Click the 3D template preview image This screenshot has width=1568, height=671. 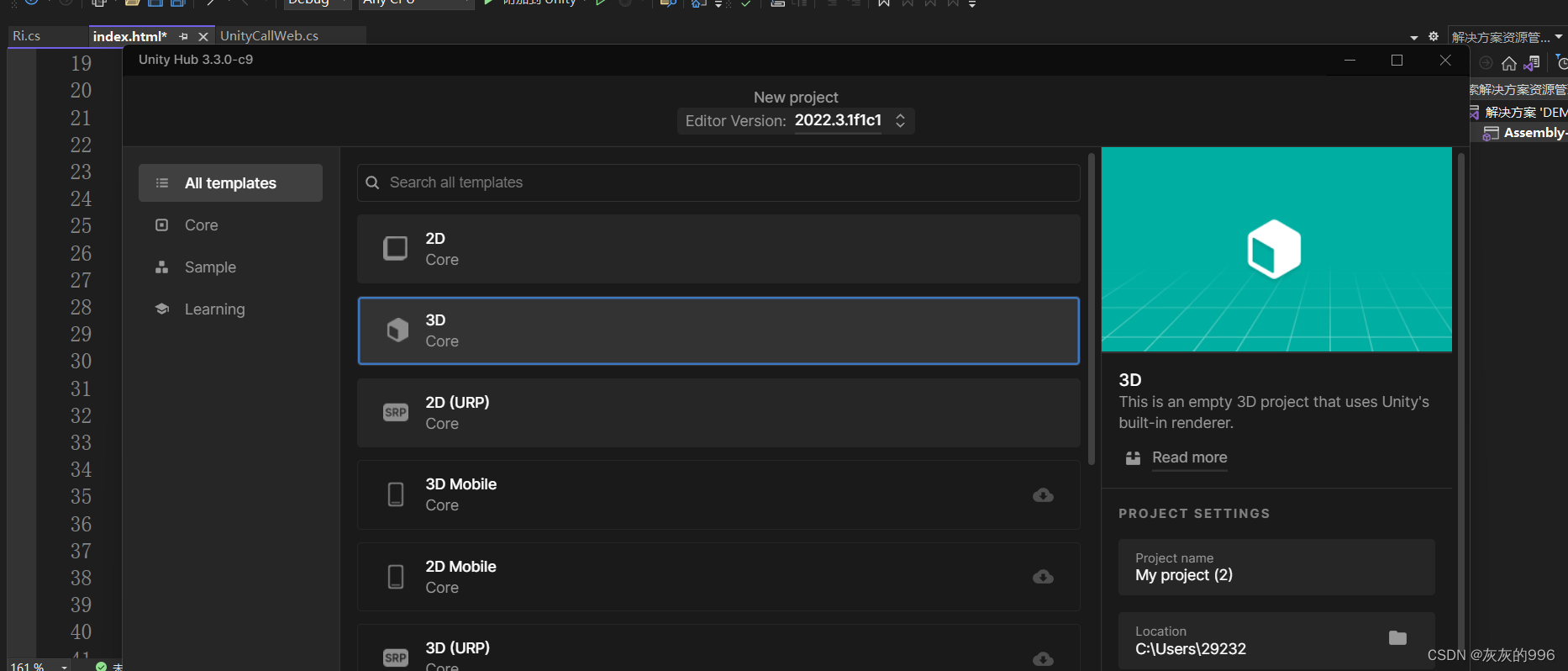(x=1276, y=250)
